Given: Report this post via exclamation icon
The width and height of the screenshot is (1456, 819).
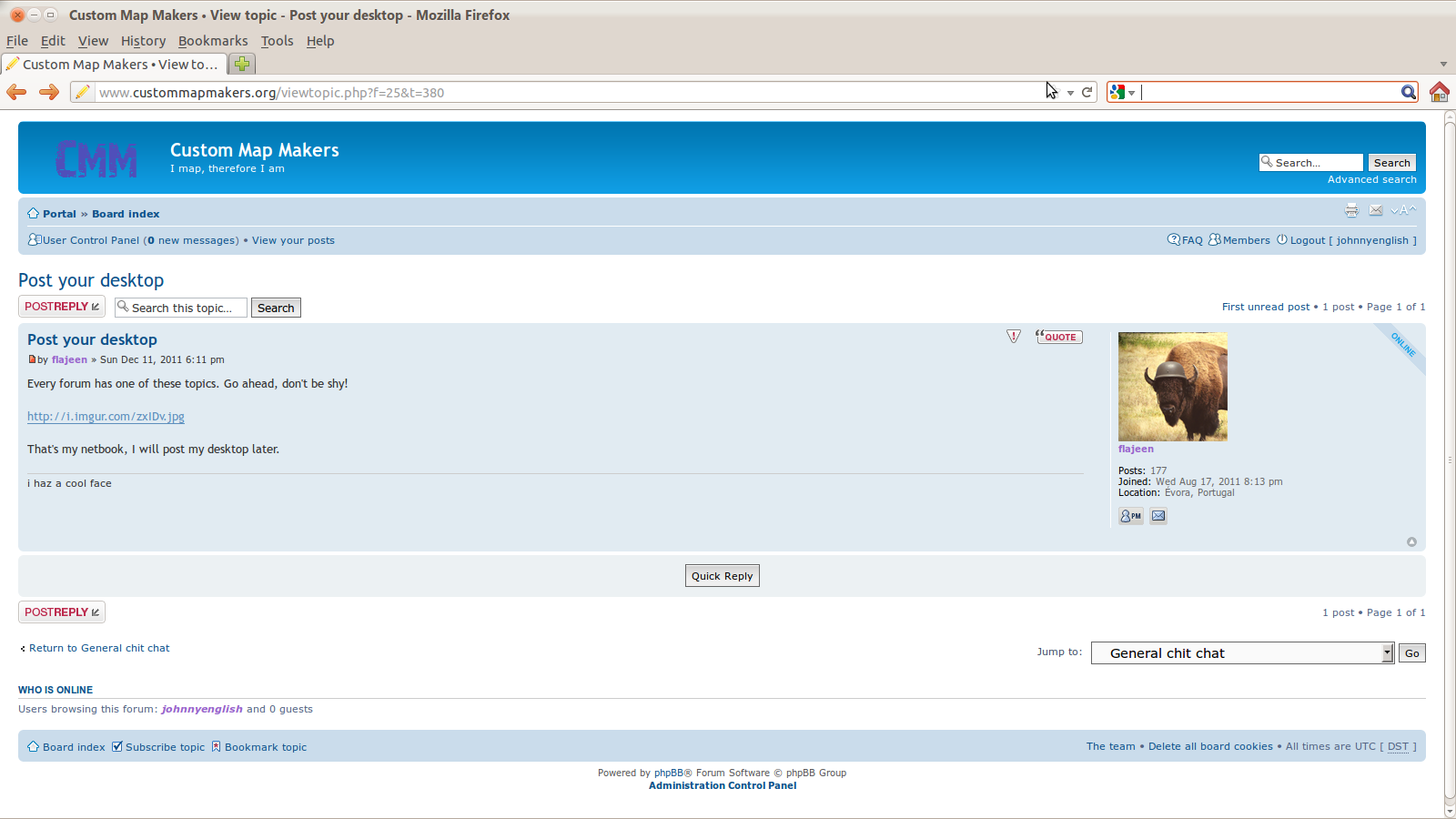Looking at the screenshot, I should pos(1014,337).
